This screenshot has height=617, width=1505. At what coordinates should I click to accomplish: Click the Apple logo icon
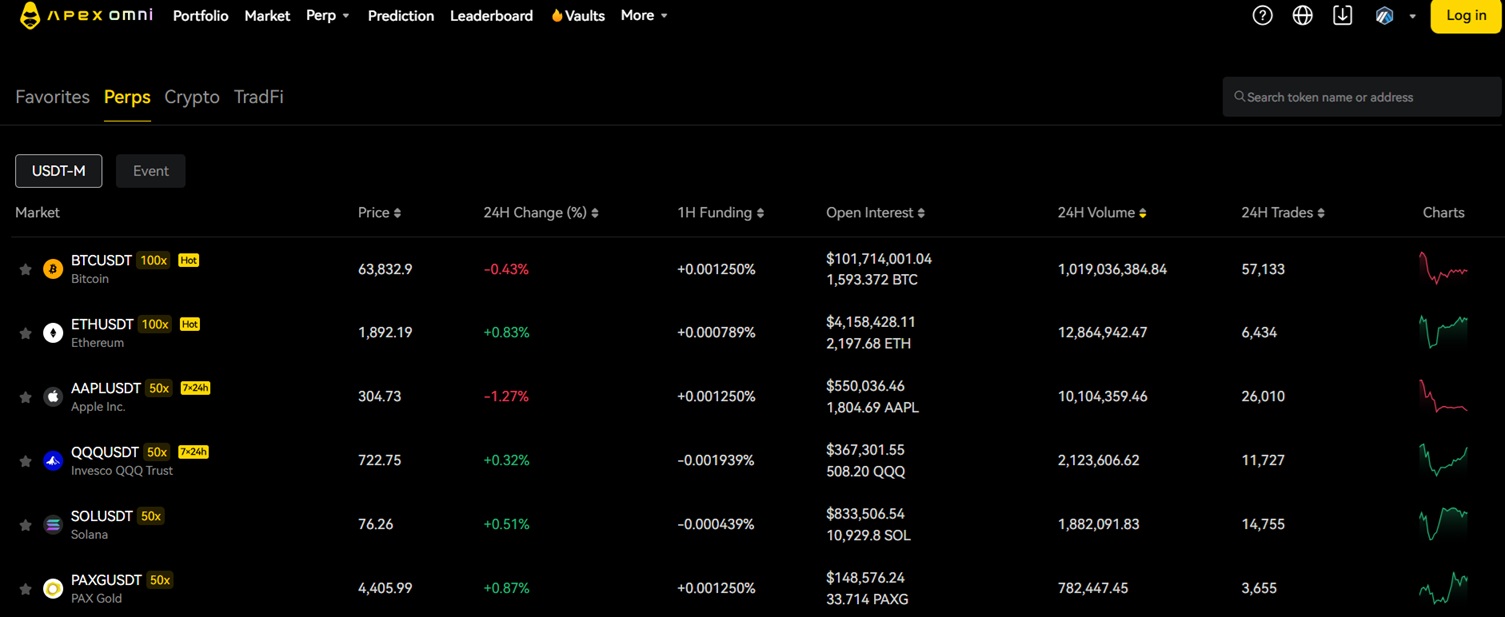[x=53, y=397]
